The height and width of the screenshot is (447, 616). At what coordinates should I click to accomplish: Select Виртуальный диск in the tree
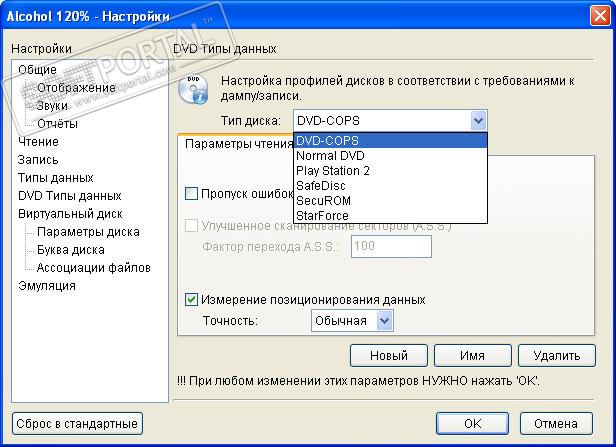[x=70, y=214]
